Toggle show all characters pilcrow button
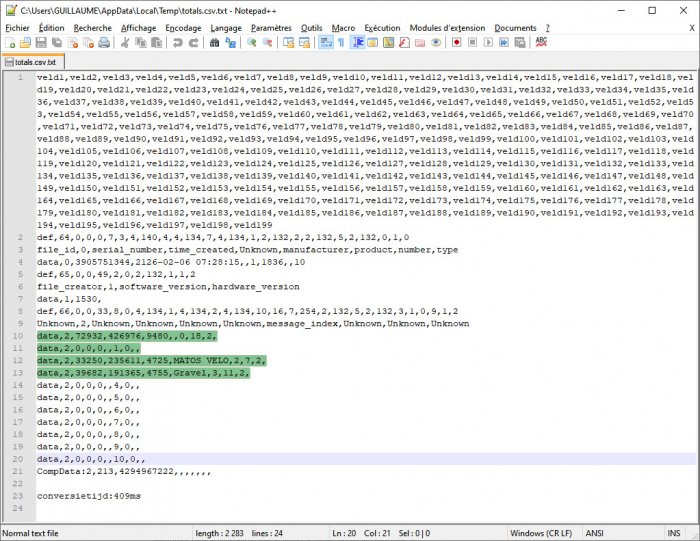This screenshot has width=700, height=541. (x=341, y=43)
